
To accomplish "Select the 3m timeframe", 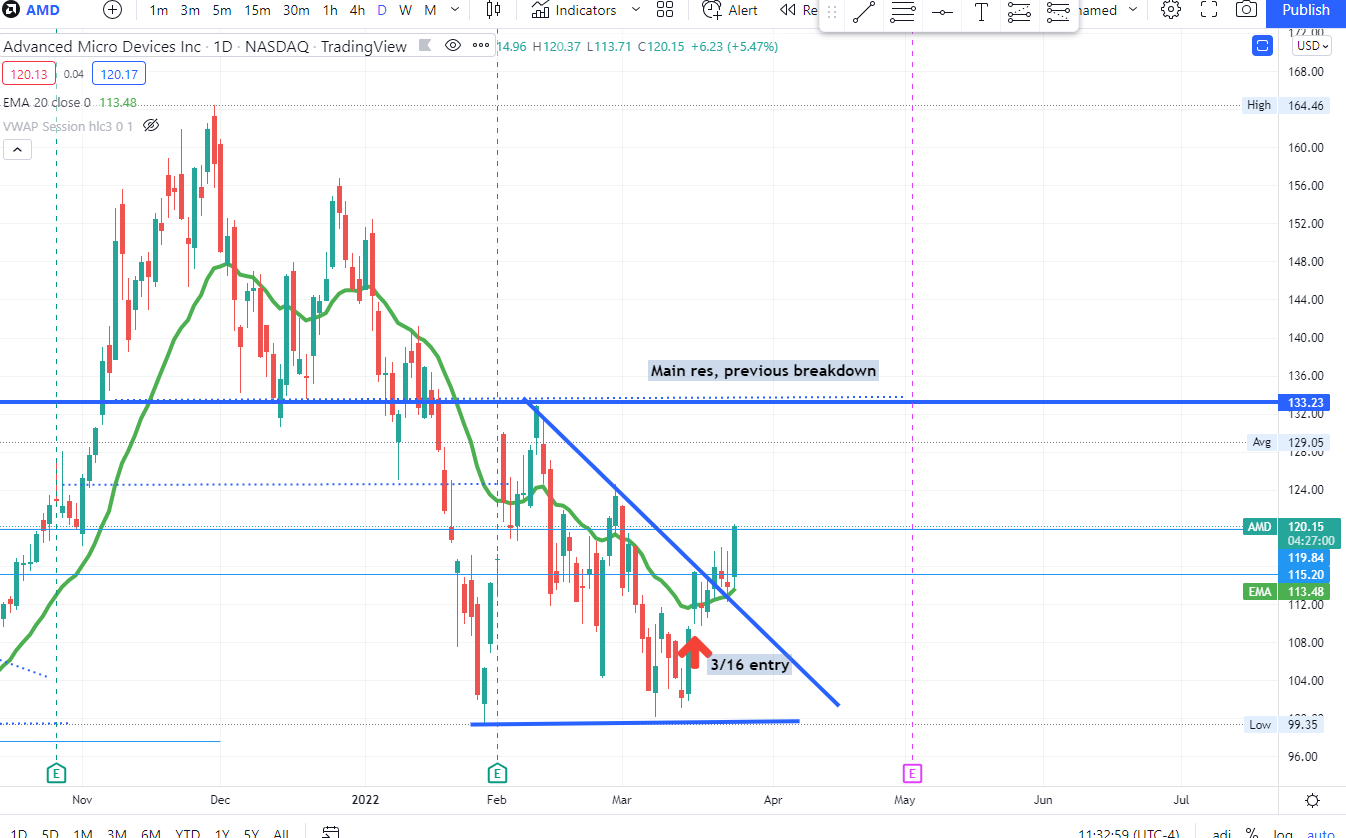I will pyautogui.click(x=190, y=10).
